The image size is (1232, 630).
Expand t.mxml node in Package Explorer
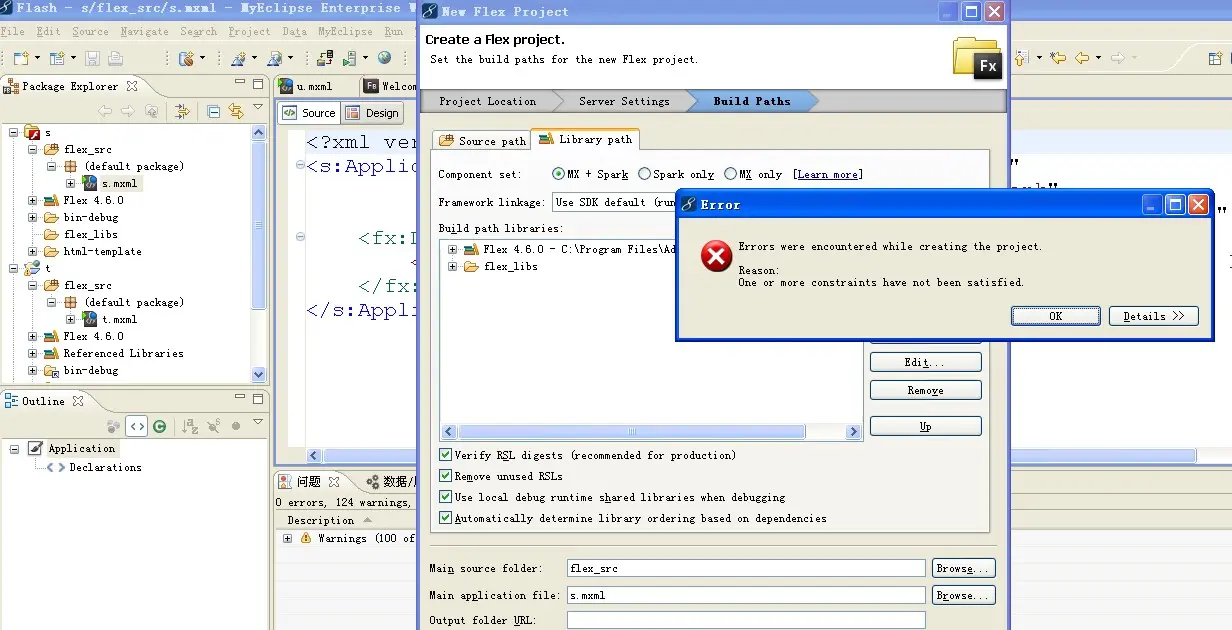70,319
